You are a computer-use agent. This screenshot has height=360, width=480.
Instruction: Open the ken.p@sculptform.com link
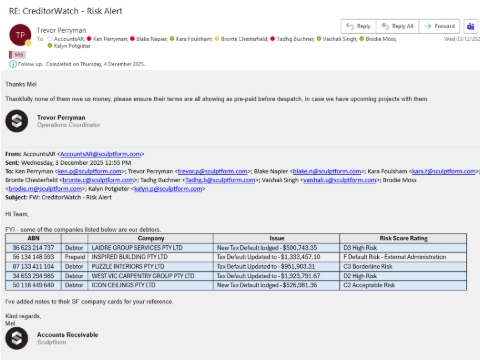tap(89, 171)
